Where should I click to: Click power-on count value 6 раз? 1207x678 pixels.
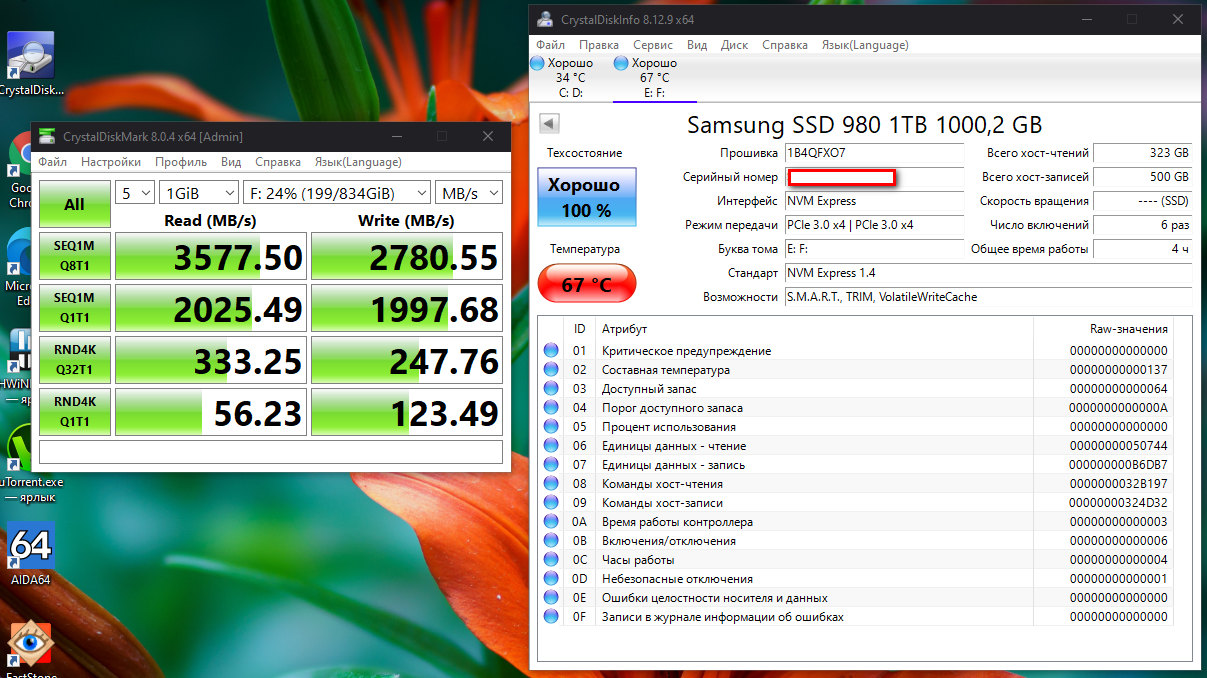tap(1143, 225)
